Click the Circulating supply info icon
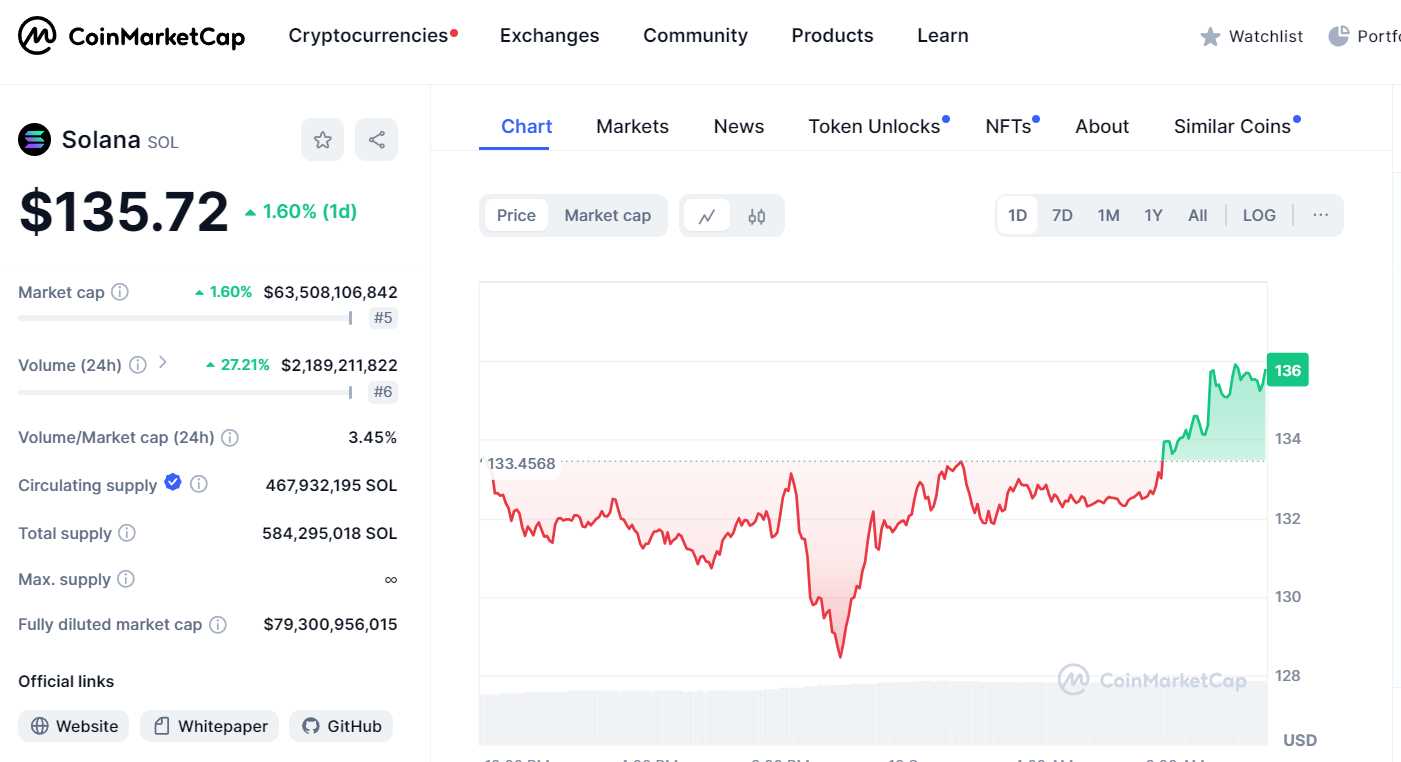 coord(199,484)
